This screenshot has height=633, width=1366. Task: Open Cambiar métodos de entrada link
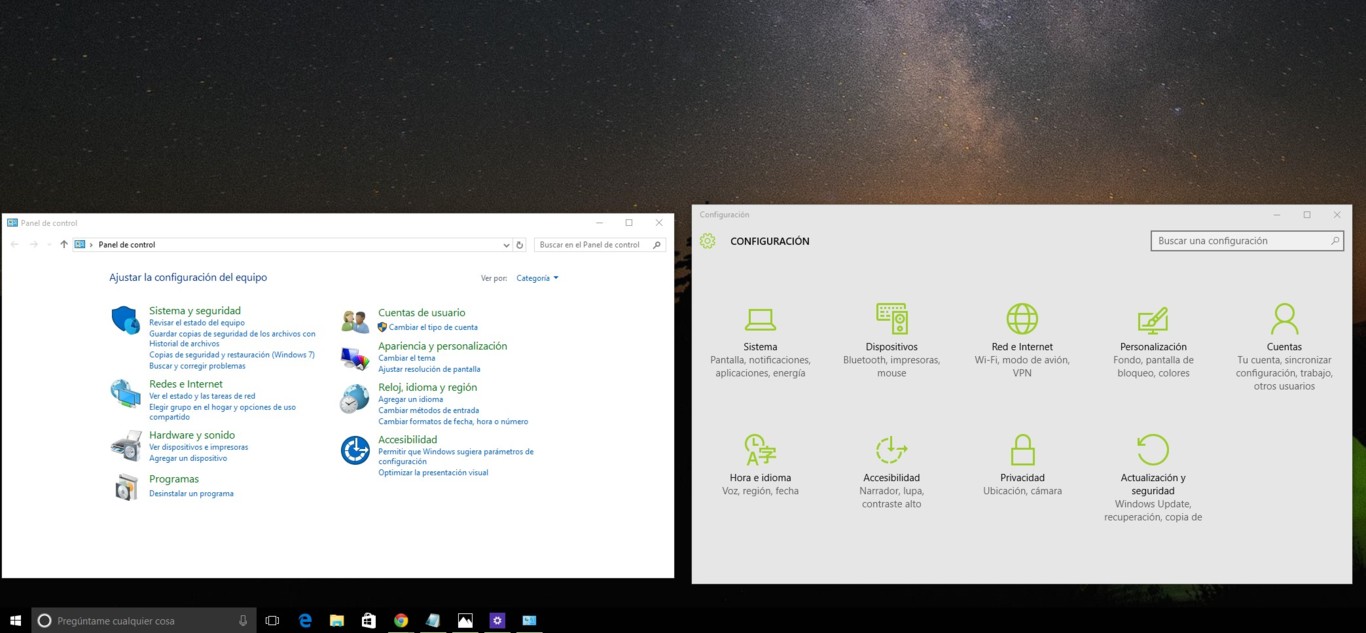pyautogui.click(x=428, y=410)
